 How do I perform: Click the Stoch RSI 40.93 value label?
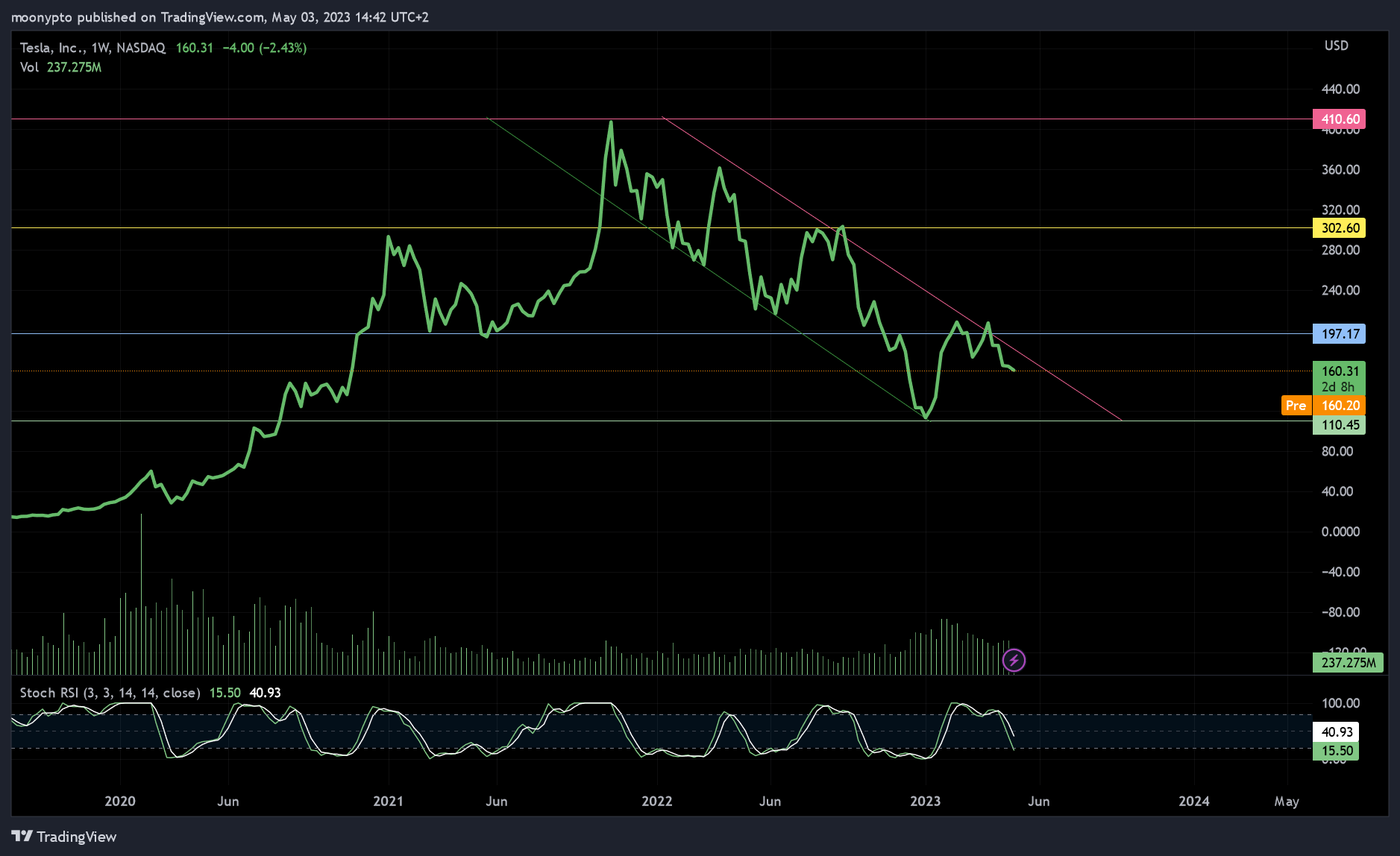pos(1336,732)
